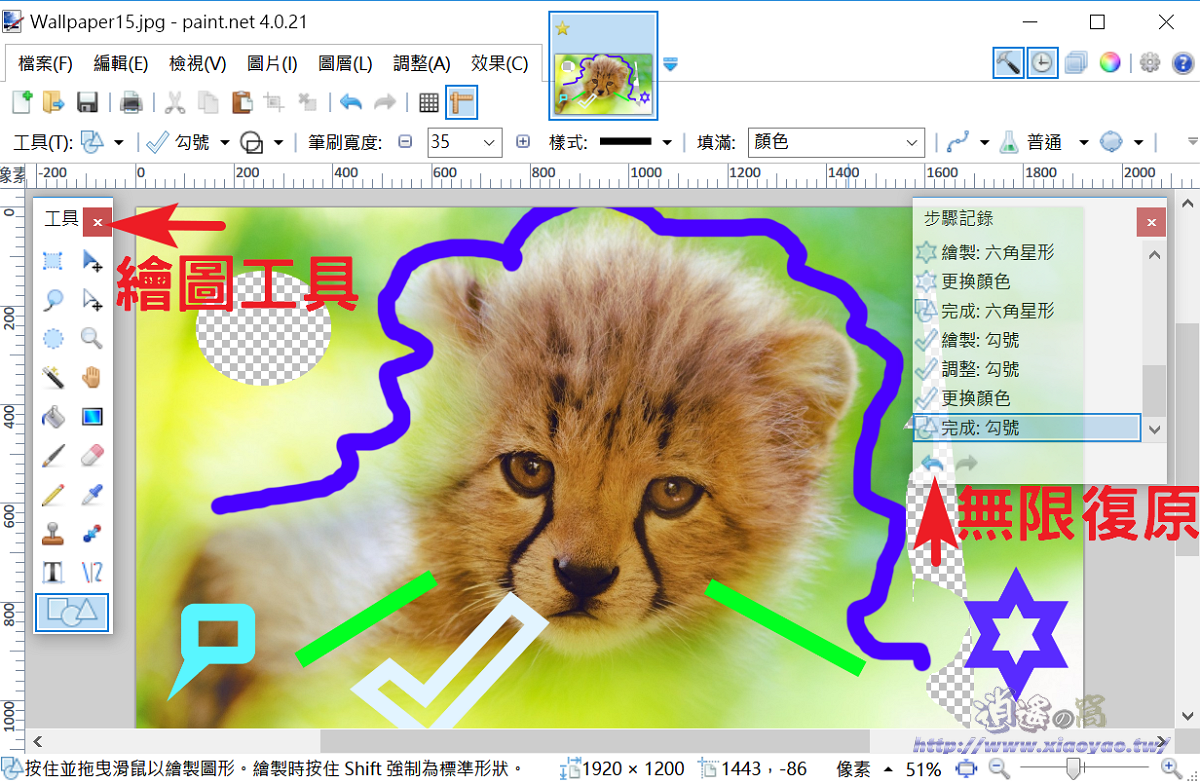Select history step 完成: 勾號
Image resolution: width=1200 pixels, height=784 pixels.
pos(1027,427)
